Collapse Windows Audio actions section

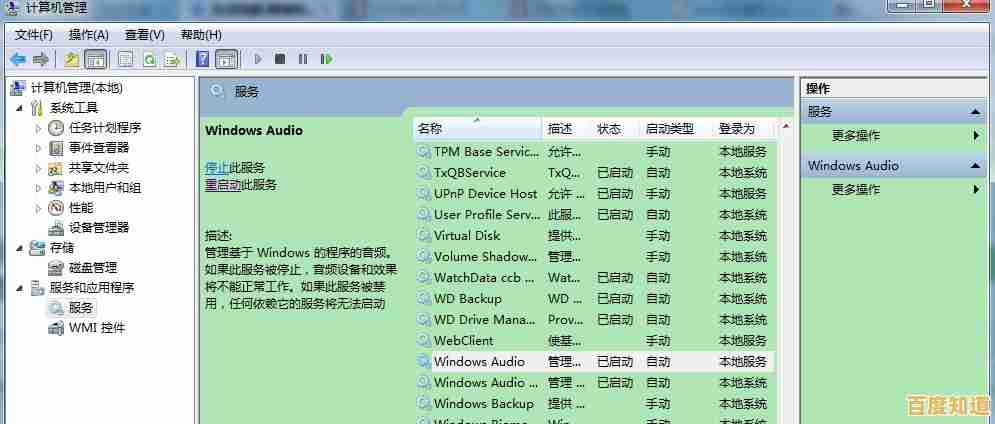tap(975, 166)
